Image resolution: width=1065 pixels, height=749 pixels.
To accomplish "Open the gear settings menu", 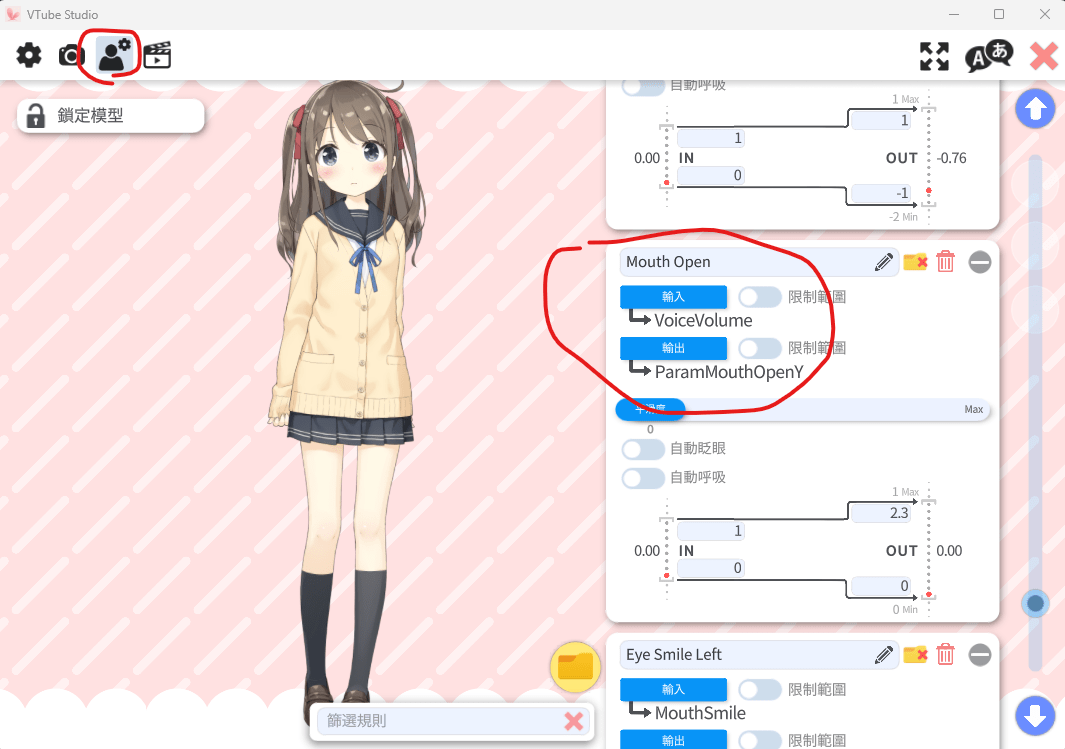I will [29, 55].
